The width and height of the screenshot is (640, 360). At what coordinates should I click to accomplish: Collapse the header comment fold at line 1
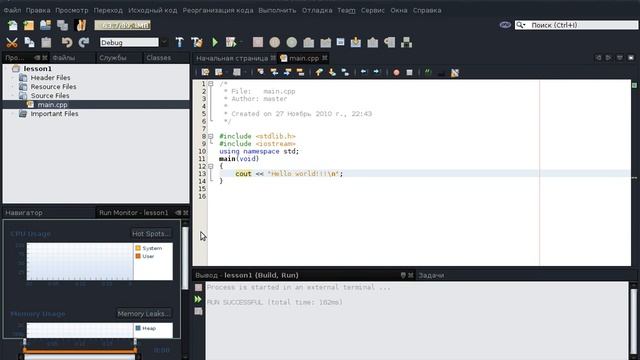click(x=211, y=84)
